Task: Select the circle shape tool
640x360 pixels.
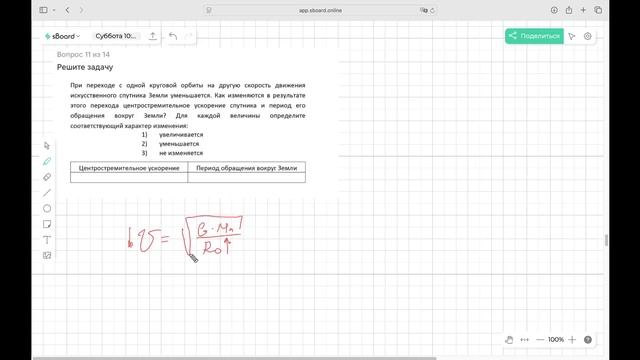Action: (x=47, y=209)
